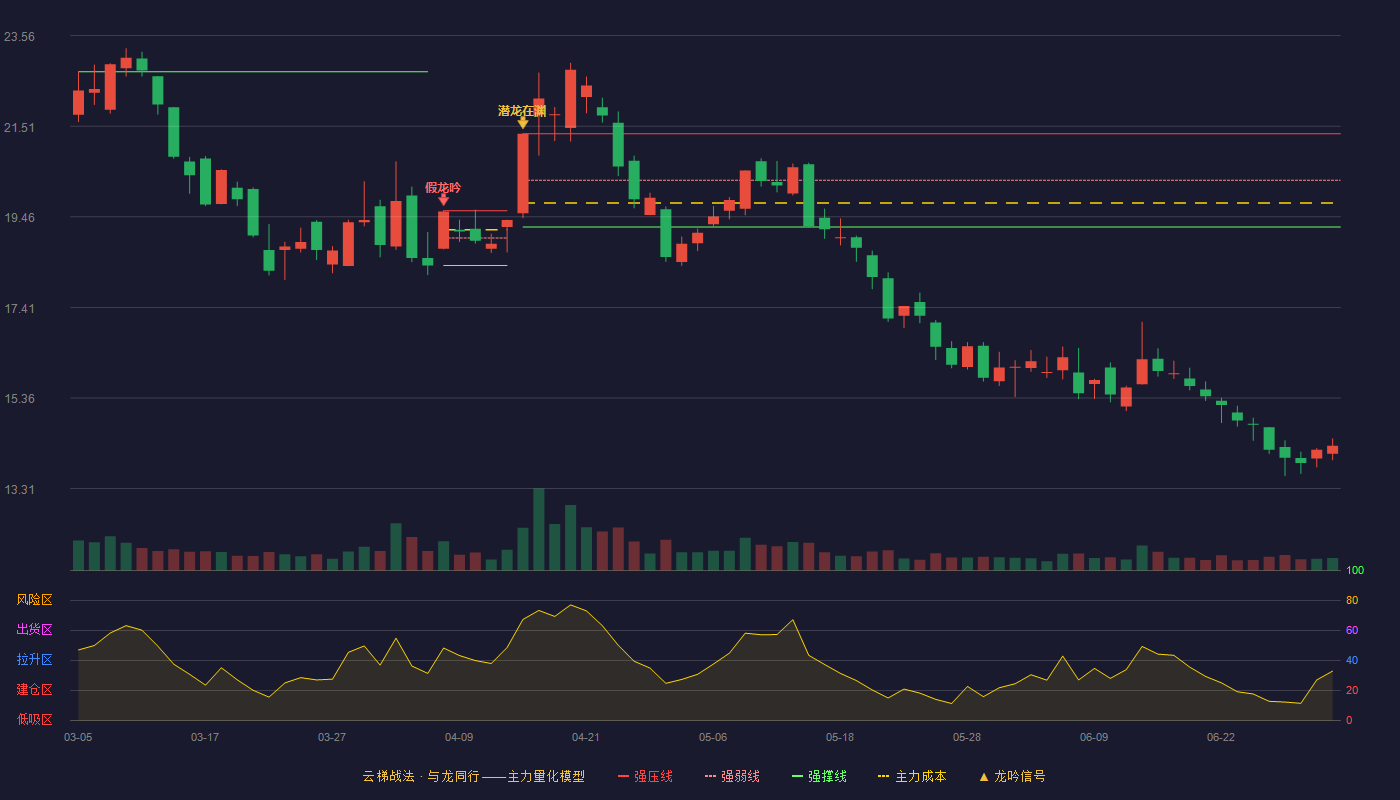1400x800 pixels.
Task: Toggle the 强弱线 legend item
Action: [732, 776]
